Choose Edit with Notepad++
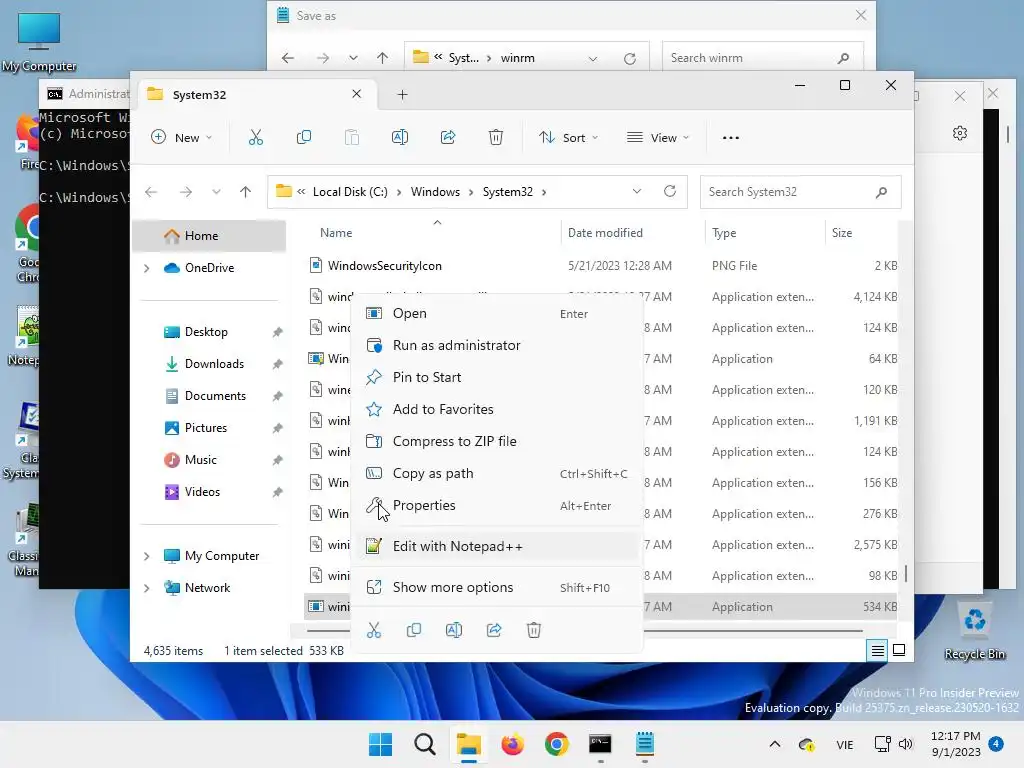 497,547
